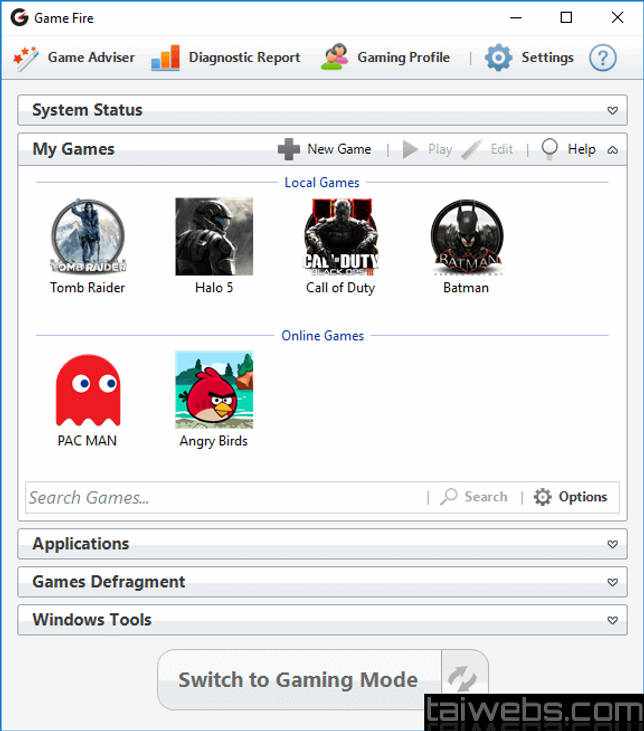Click the Search Games input field
Image resolution: width=644 pixels, height=731 pixels.
point(225,497)
